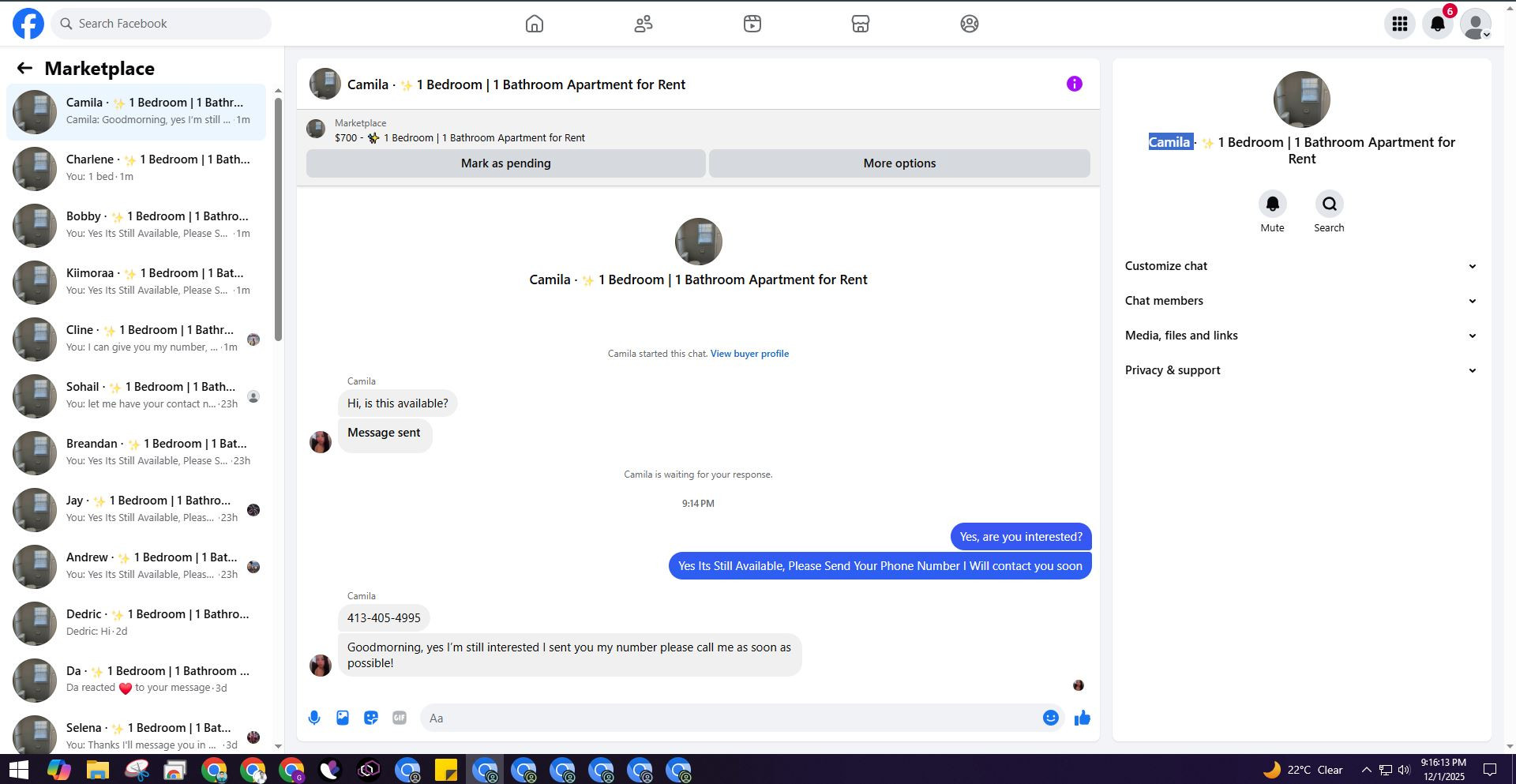Open the Home feed icon
Screen dimensions: 1516x784
pyautogui.click(x=535, y=24)
